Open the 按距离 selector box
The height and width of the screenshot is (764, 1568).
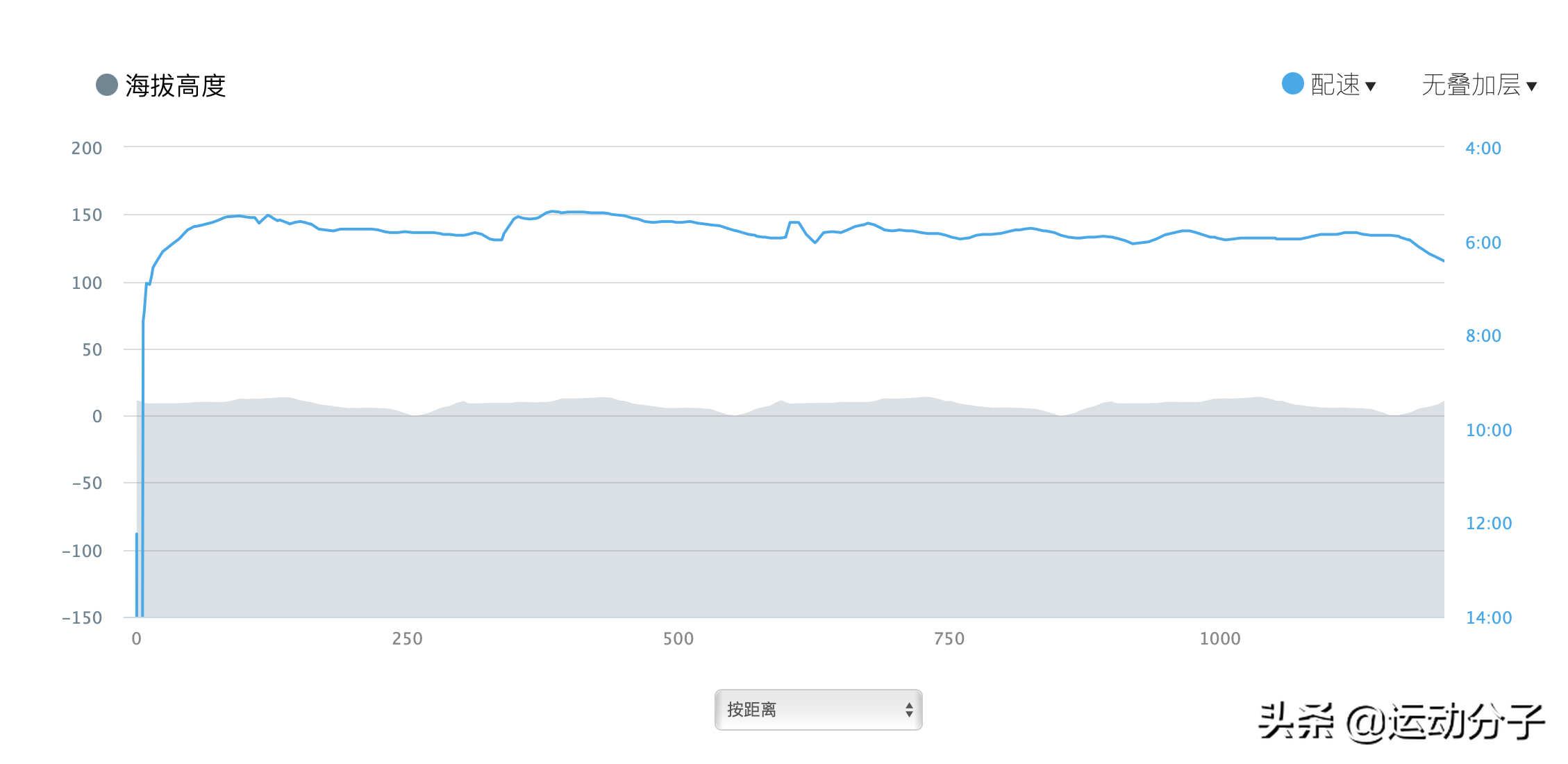pos(818,709)
